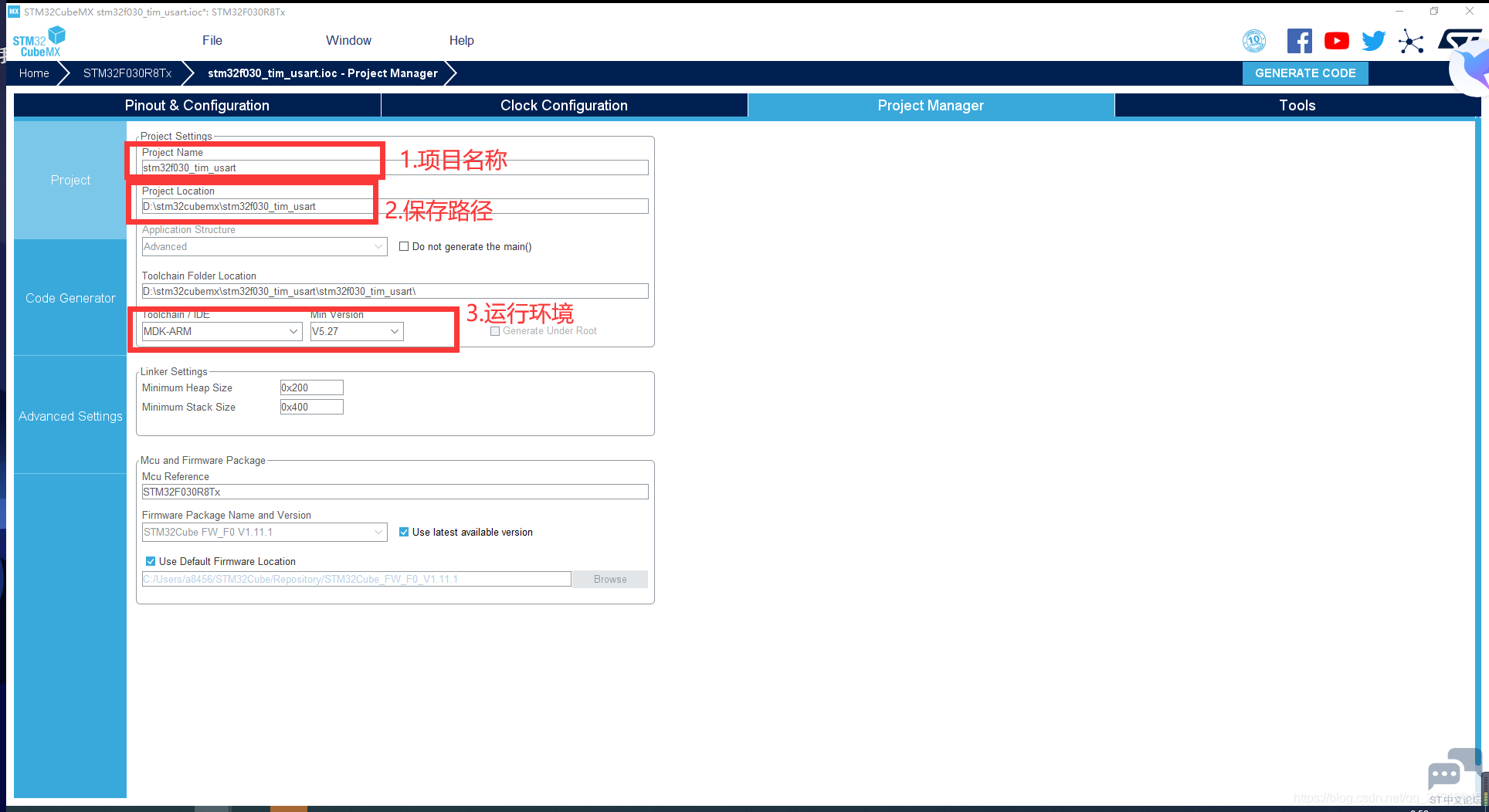This screenshot has height=812, width=1489.
Task: Click the STM32CubeMX logo icon
Action: coord(39,42)
